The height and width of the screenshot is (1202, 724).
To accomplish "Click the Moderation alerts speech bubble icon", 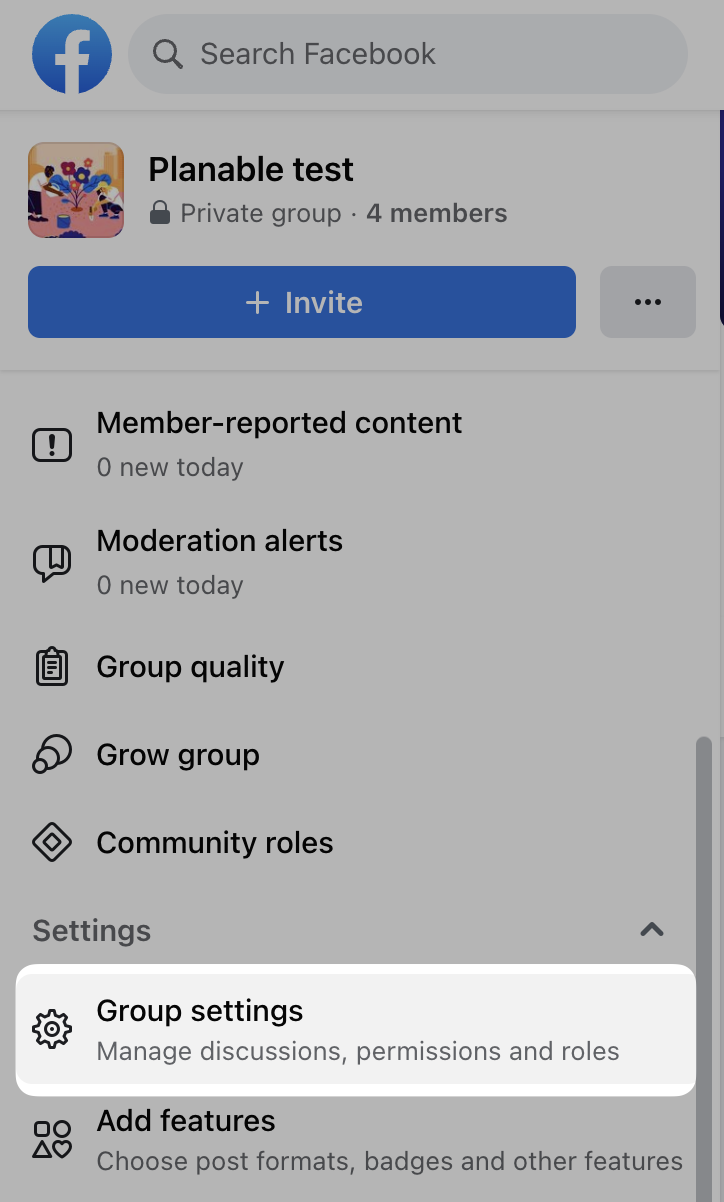I will [52, 563].
